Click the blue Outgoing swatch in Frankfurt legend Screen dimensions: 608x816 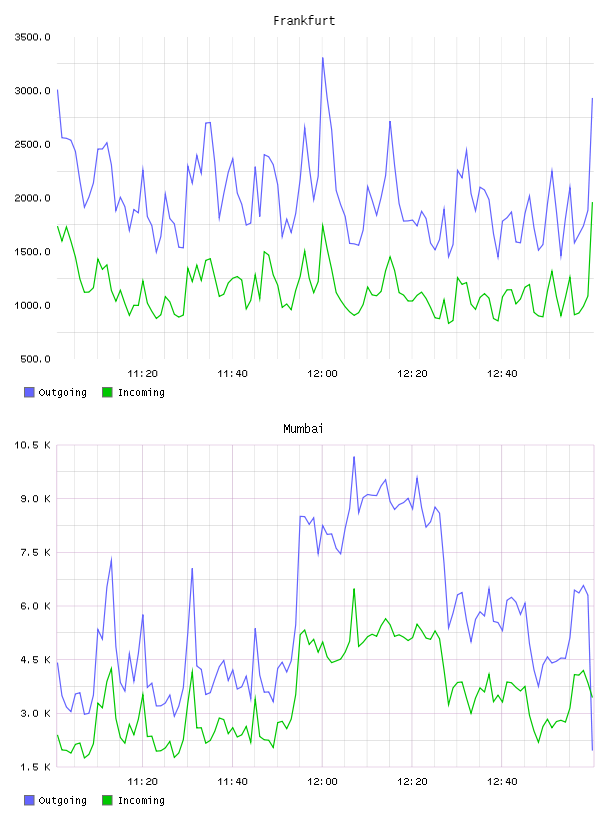click(x=29, y=392)
